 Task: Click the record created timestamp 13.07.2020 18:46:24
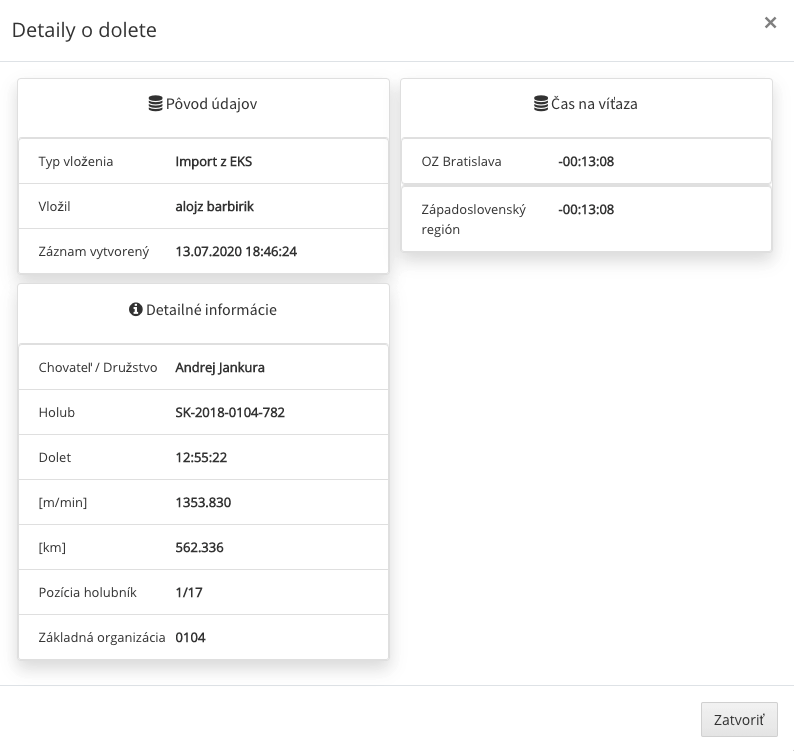[236, 252]
